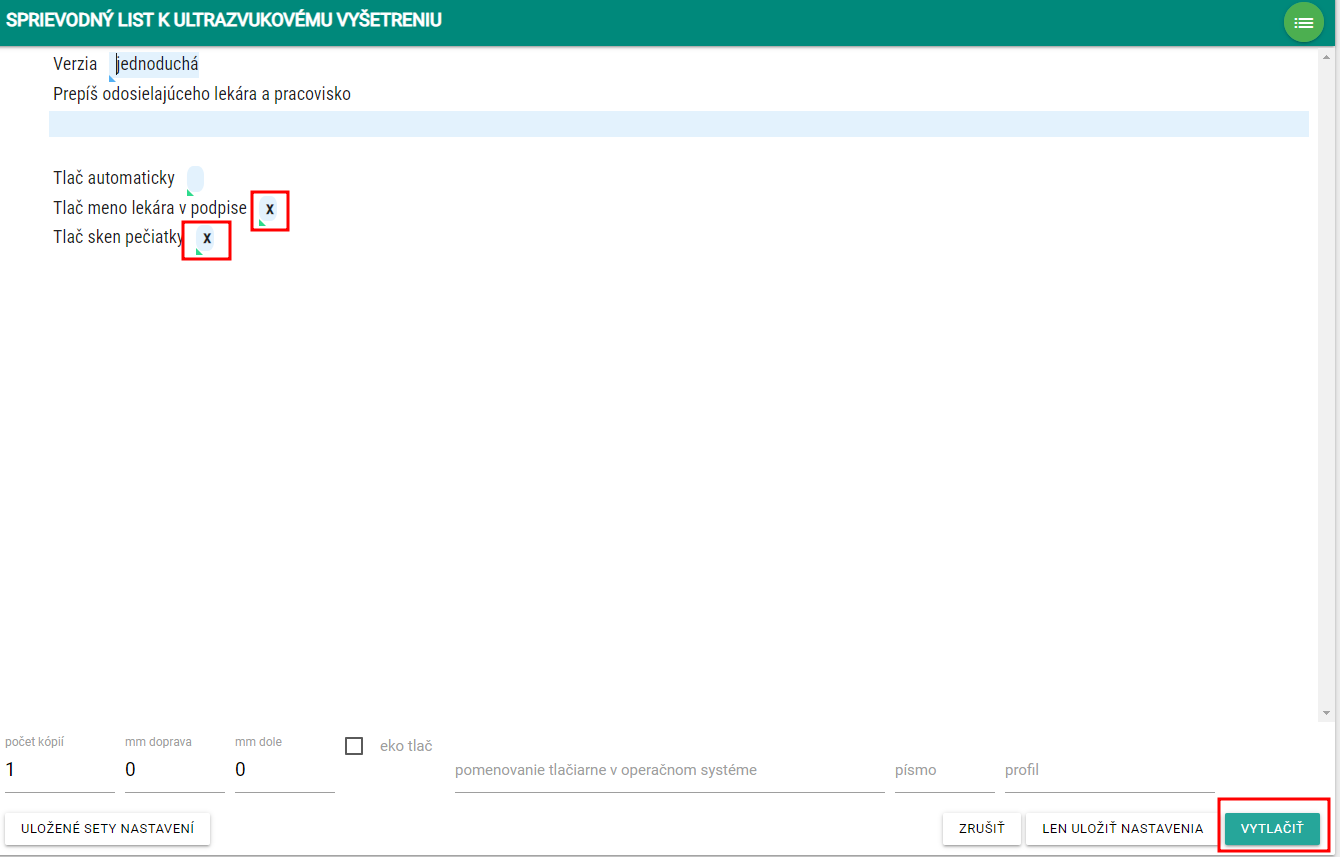Screen dimensions: 1340x857
Task: Click the blue odosielajúci lekár text field
Action: pos(679,124)
